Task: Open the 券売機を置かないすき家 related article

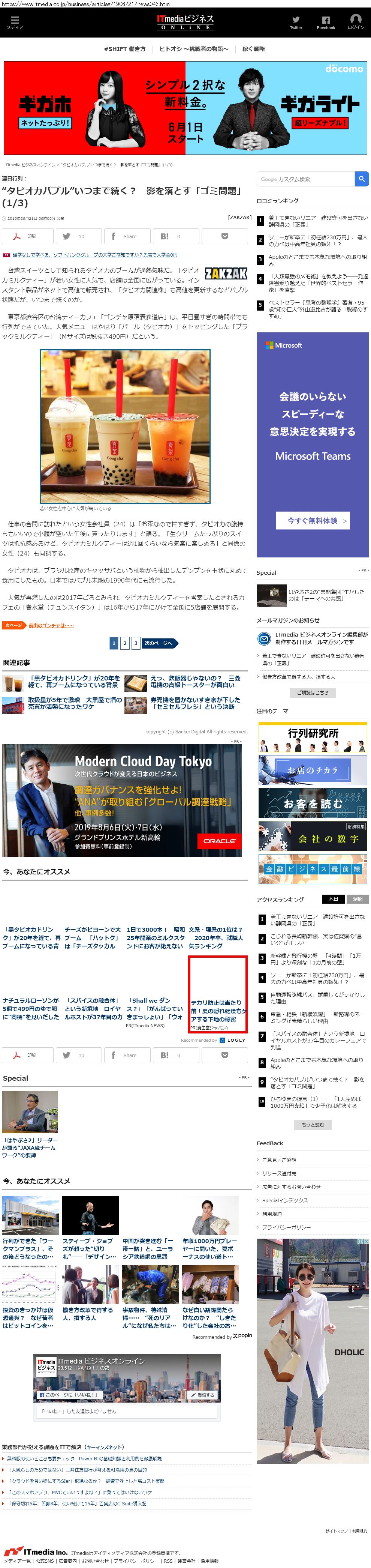Action: (195, 703)
